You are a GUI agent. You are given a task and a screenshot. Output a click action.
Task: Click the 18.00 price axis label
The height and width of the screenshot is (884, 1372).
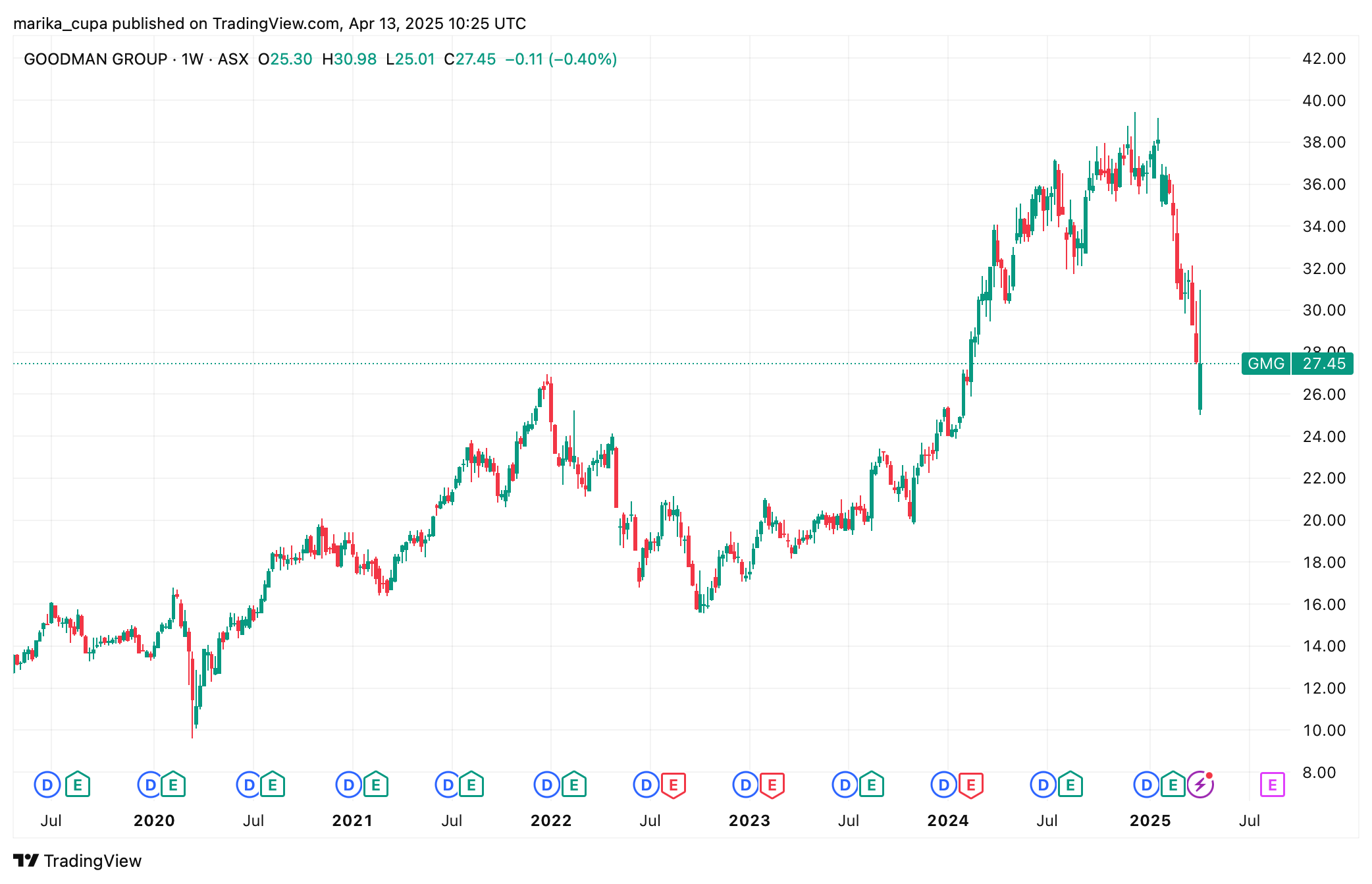click(x=1324, y=563)
